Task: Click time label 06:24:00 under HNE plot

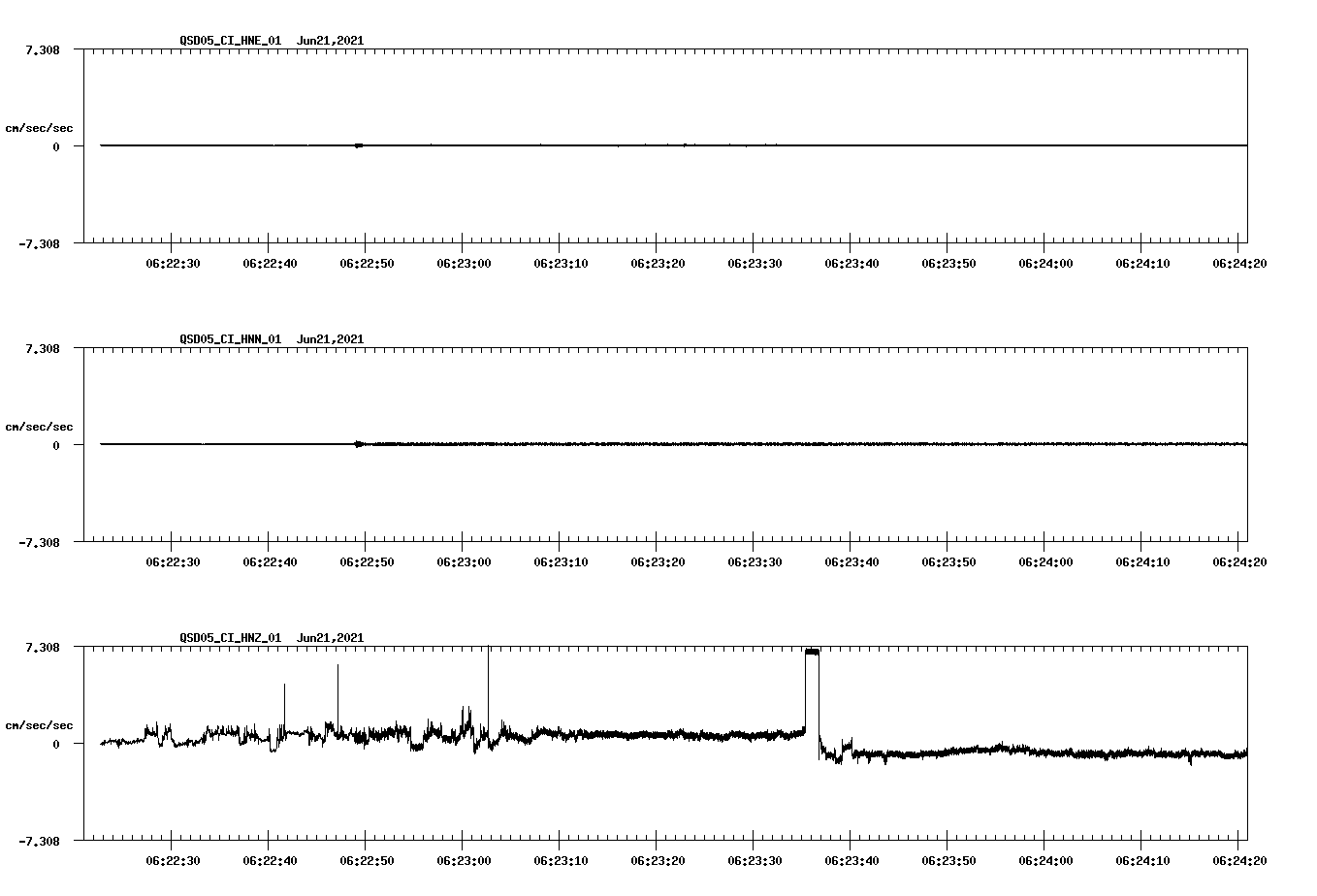Action: pyautogui.click(x=1045, y=263)
